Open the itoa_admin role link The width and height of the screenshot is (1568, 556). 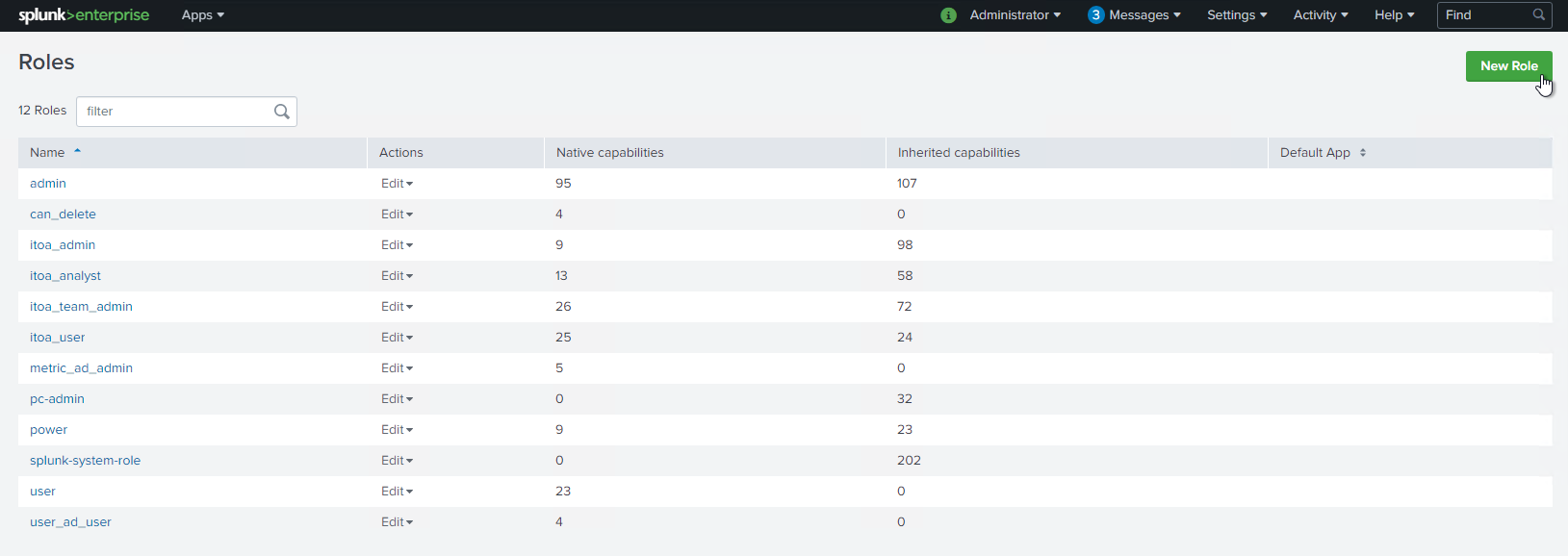tap(62, 244)
